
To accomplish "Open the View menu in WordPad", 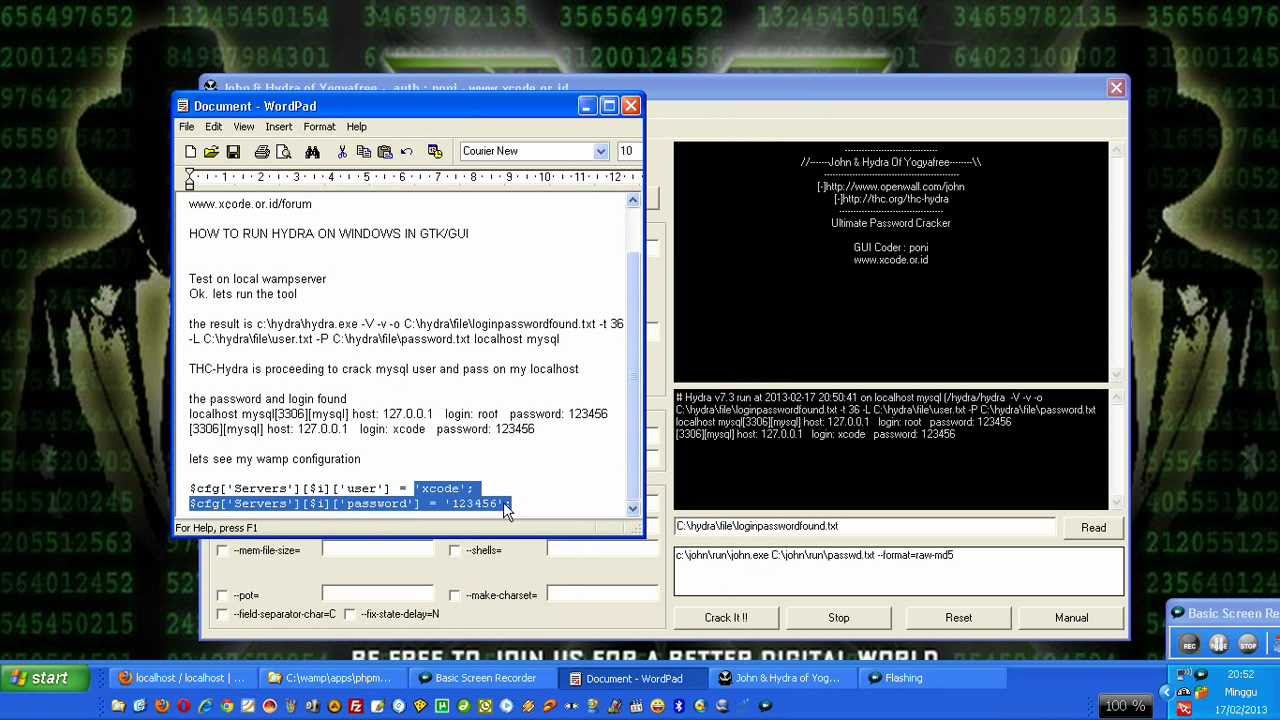I will coord(243,127).
